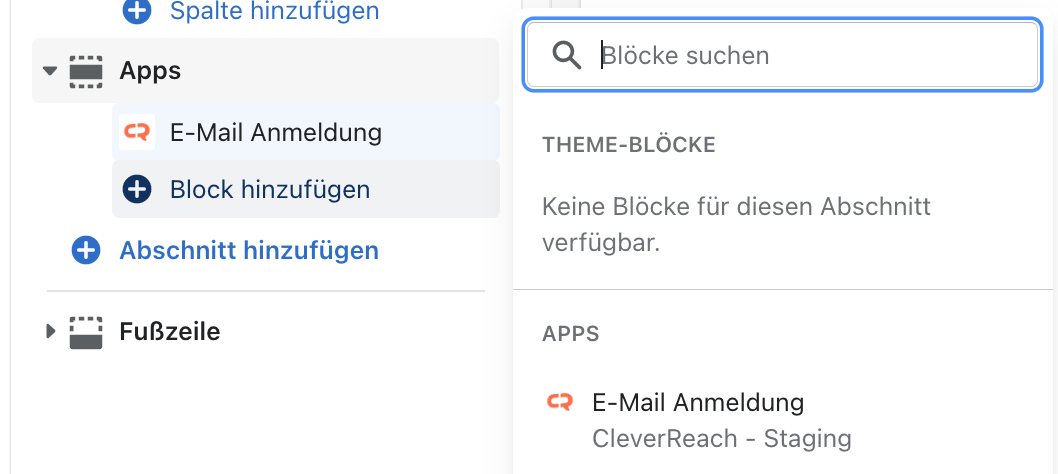Choose the Block hinzufügen text
This screenshot has height=474, width=1058.
pos(270,190)
